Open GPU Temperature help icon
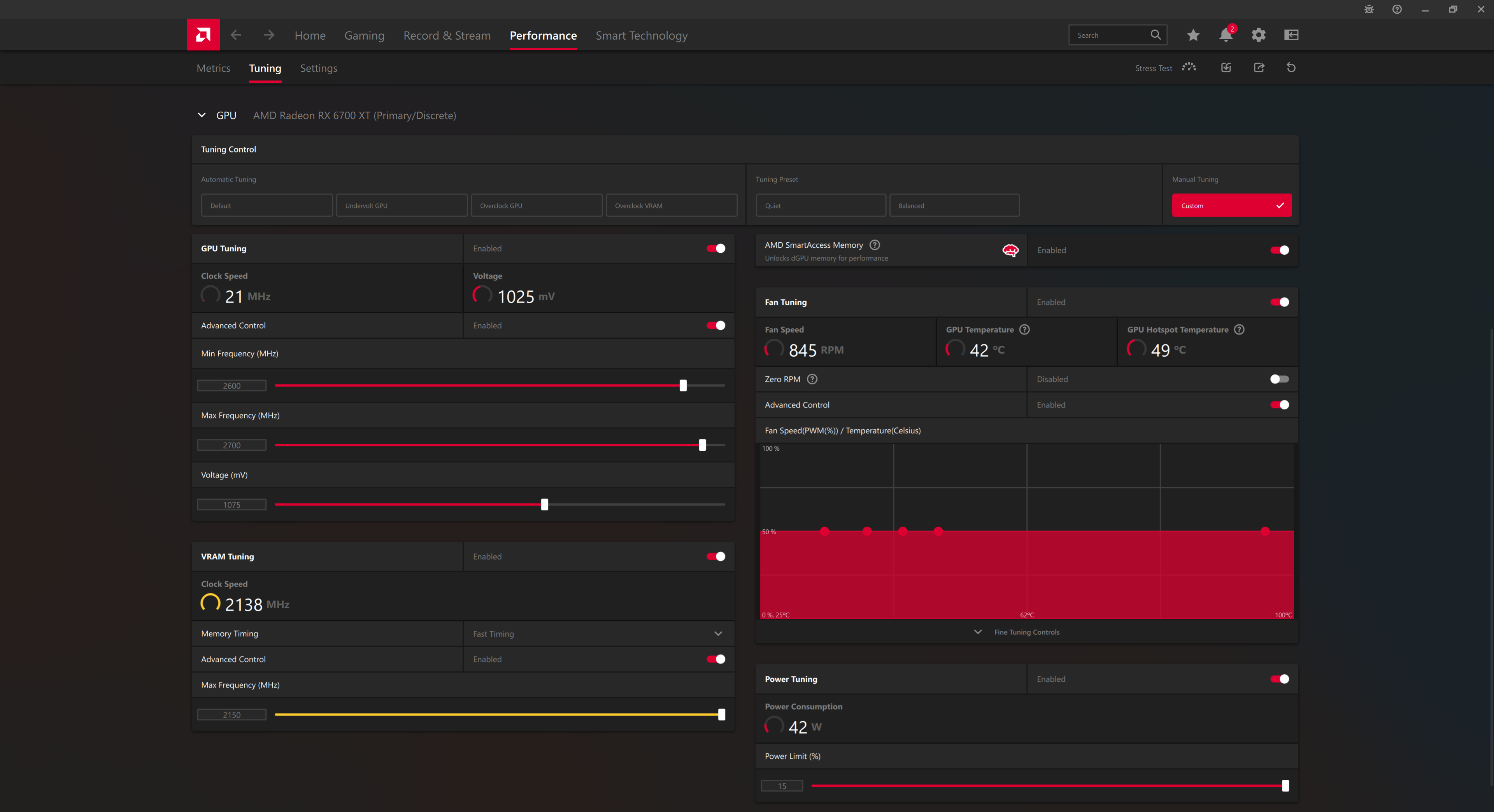 (x=1024, y=329)
